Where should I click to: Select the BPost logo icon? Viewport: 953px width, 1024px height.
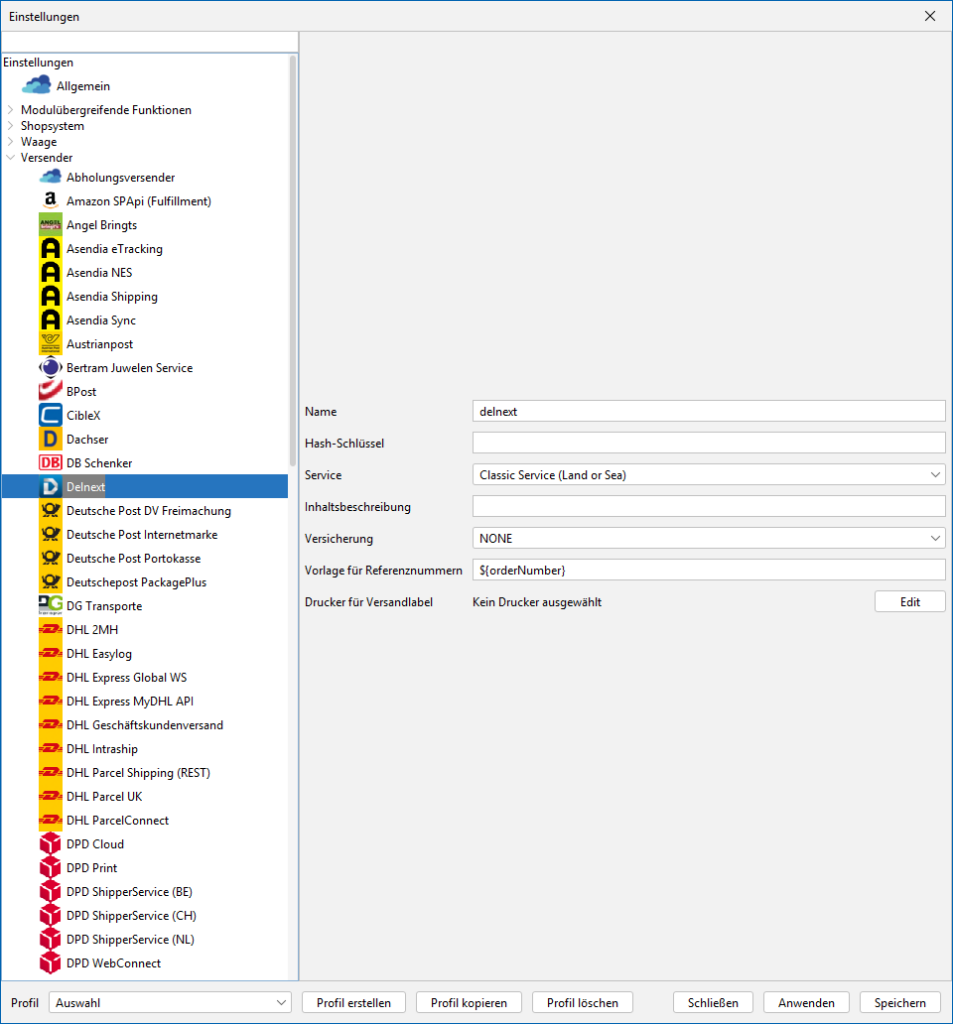[50, 392]
